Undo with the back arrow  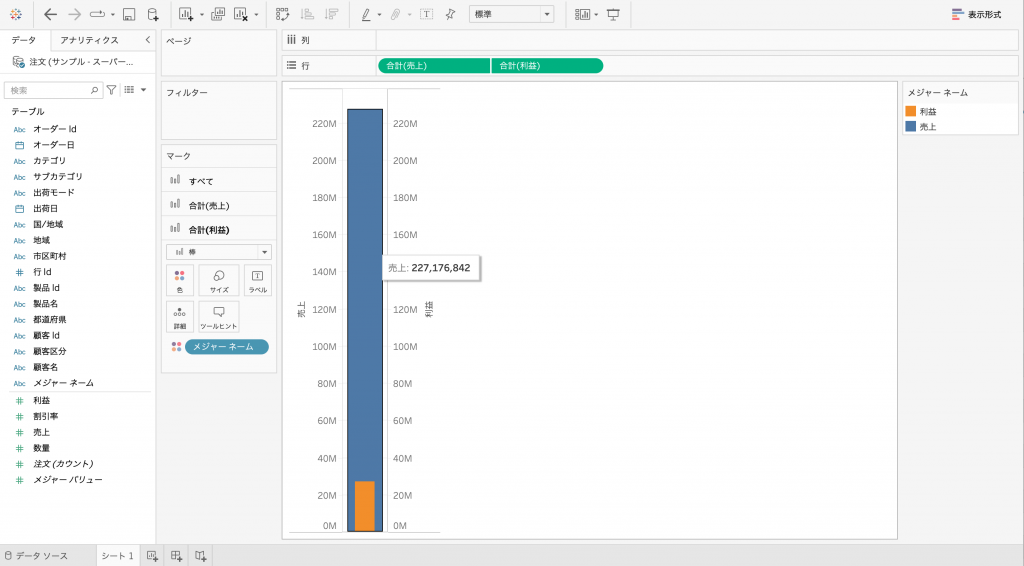[50, 14]
